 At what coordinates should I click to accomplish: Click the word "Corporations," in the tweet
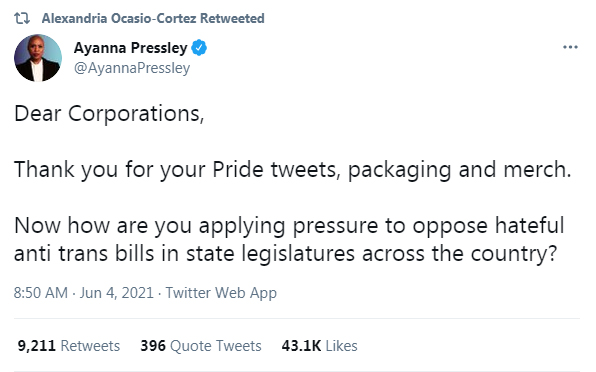coord(136,114)
